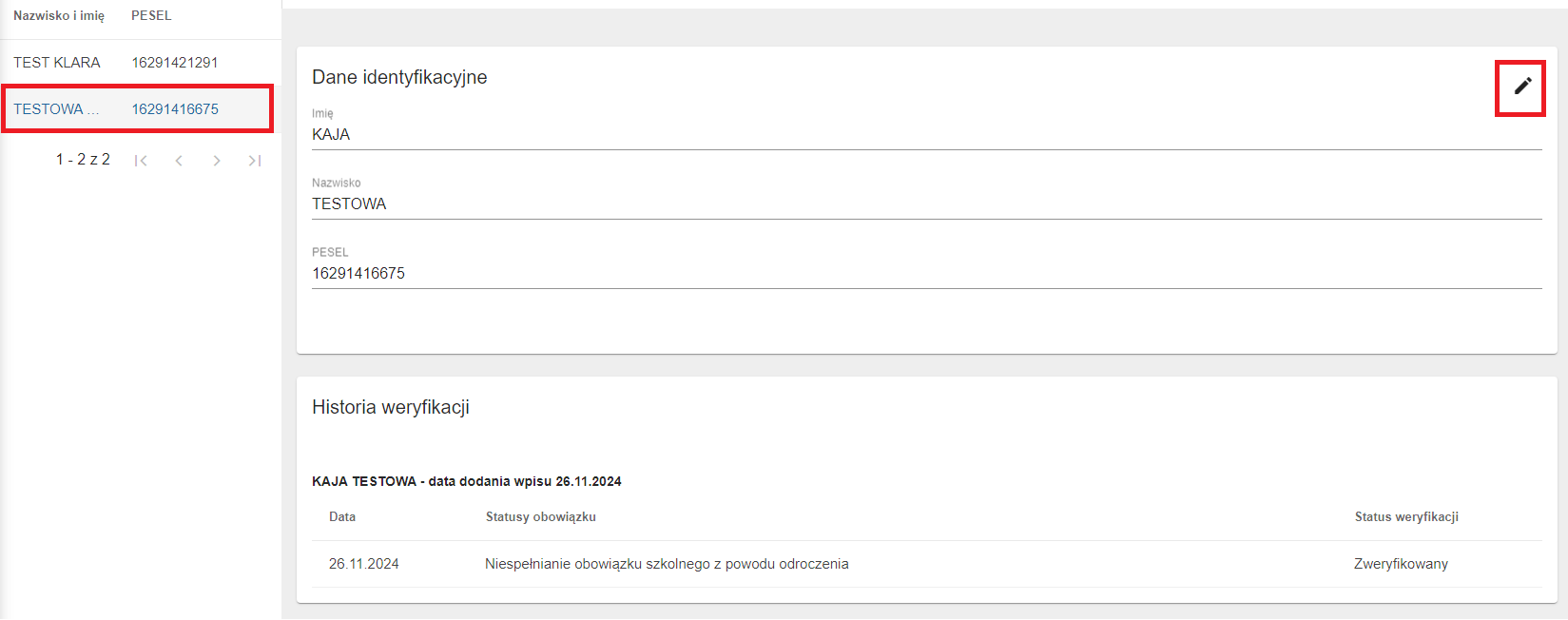Click the 'Zweryfikowany' status cell
This screenshot has height=620, width=1568.
click(x=1401, y=564)
